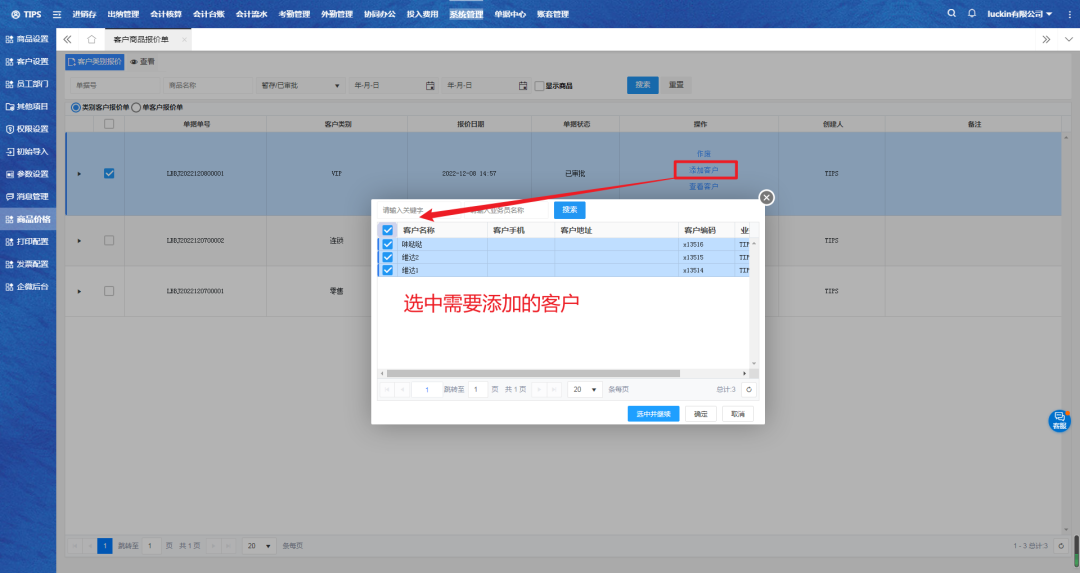Open 会计核算 in the top menu

tap(166, 14)
